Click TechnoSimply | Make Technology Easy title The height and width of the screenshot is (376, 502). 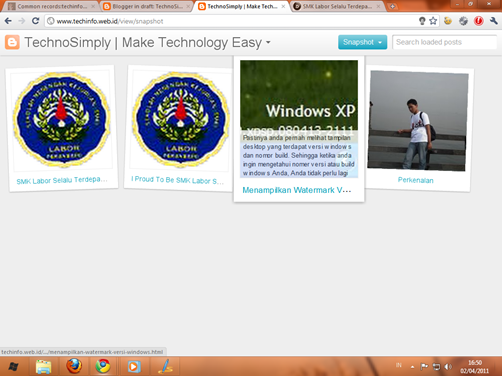point(143,43)
